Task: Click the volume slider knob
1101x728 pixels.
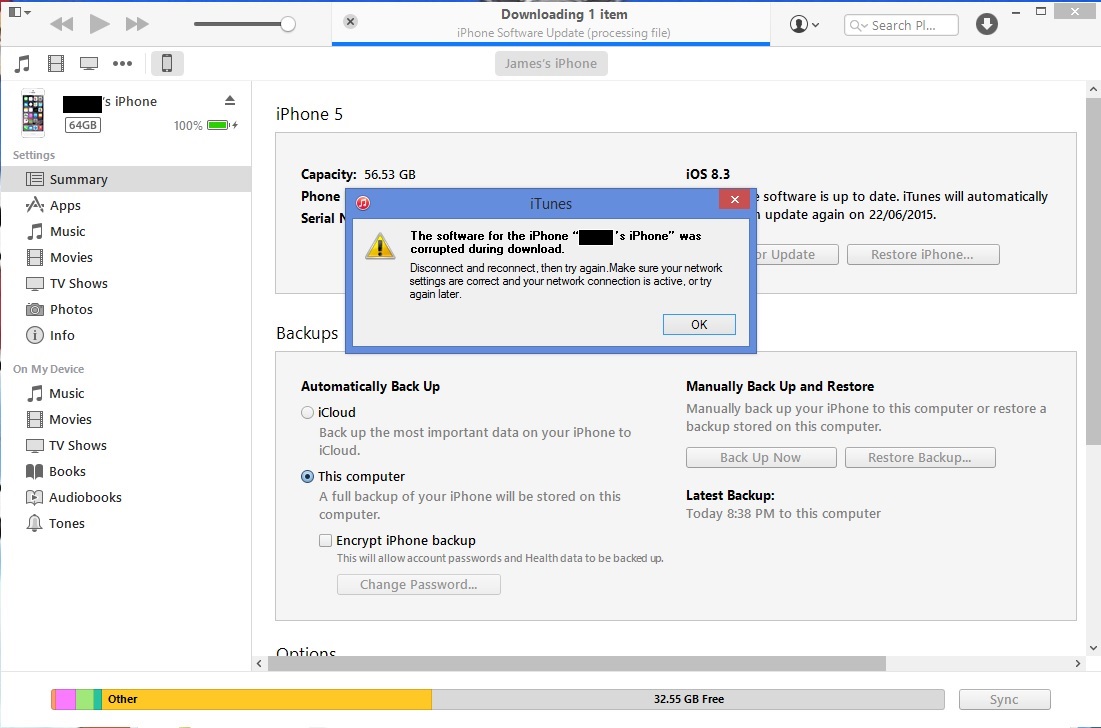Action: coord(287,25)
